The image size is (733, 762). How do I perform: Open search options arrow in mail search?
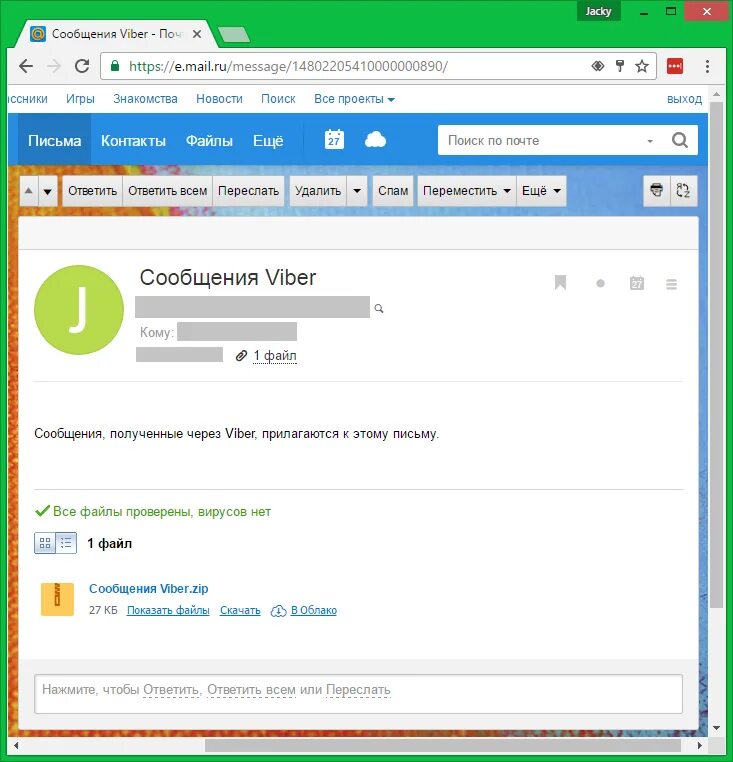click(x=650, y=141)
